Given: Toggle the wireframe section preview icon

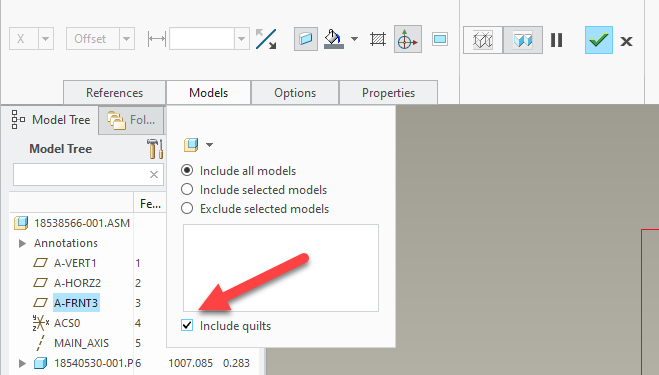Looking at the screenshot, I should tap(483, 40).
